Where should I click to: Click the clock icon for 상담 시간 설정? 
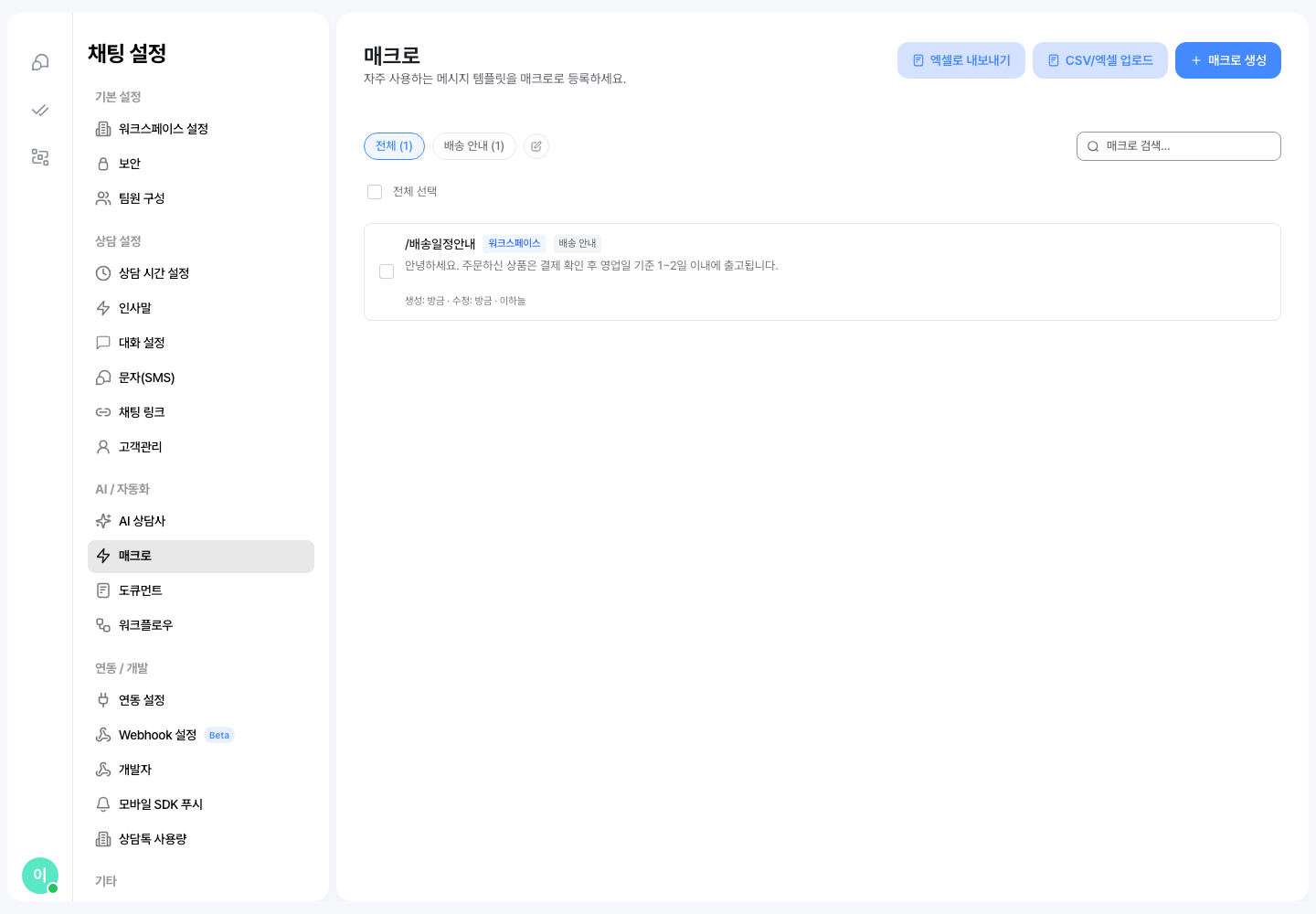coord(103,273)
